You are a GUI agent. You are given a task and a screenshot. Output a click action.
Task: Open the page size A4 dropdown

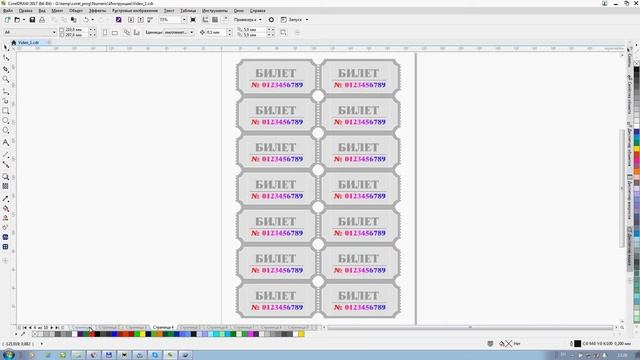tap(53, 32)
